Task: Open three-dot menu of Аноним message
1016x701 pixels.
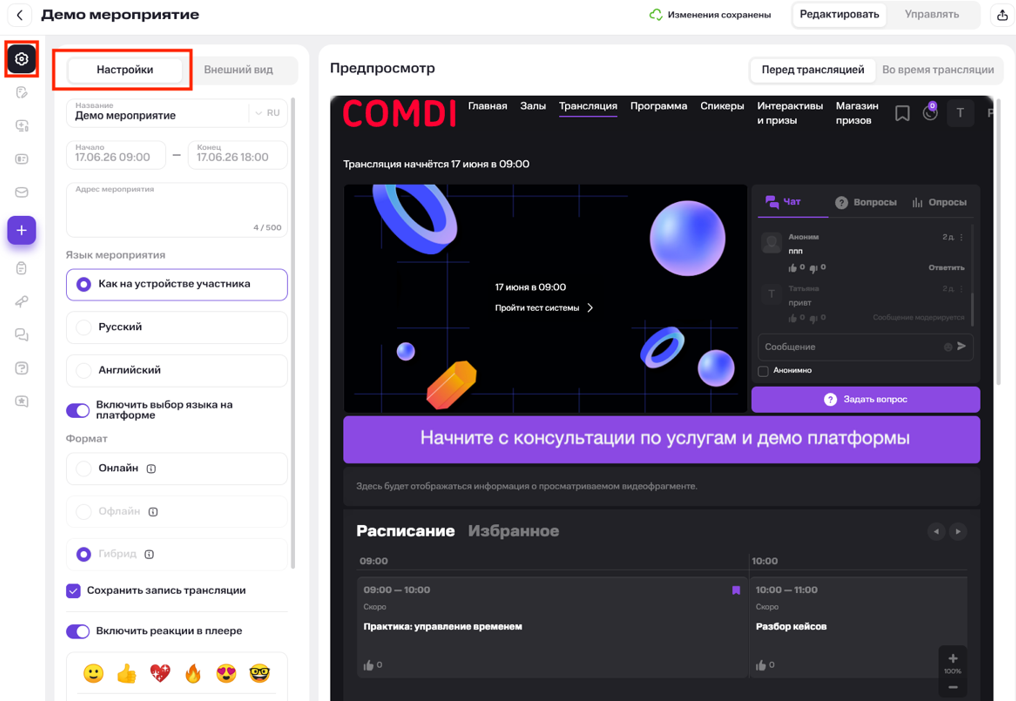Action: pyautogui.click(x=962, y=237)
